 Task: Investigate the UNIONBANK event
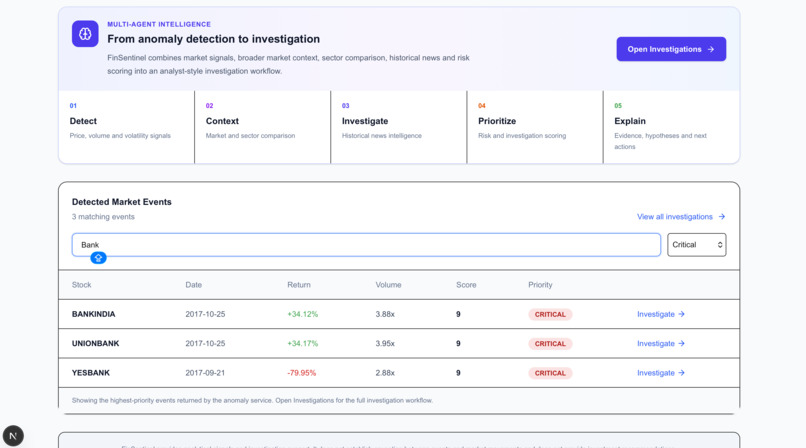pyautogui.click(x=661, y=343)
